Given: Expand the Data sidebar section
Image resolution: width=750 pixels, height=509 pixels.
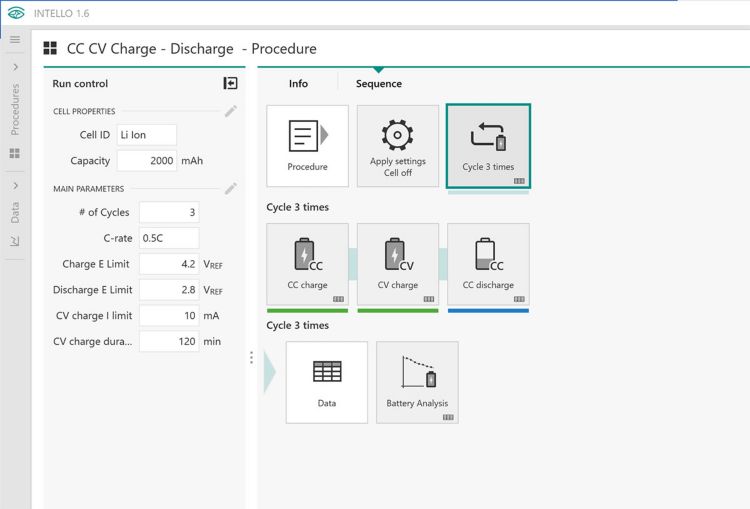Looking at the screenshot, I should click(15, 186).
